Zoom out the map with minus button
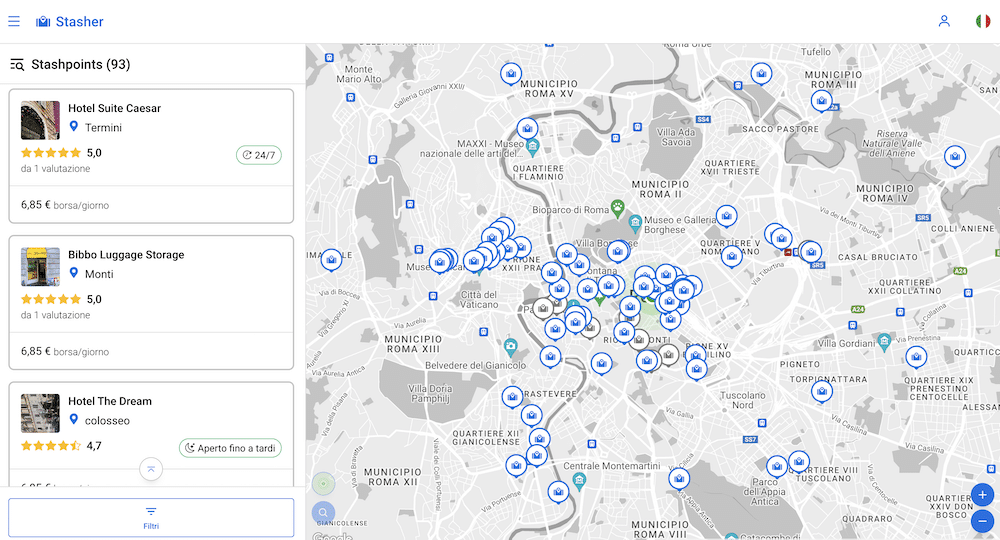This screenshot has width=1000, height=540. coord(982,522)
